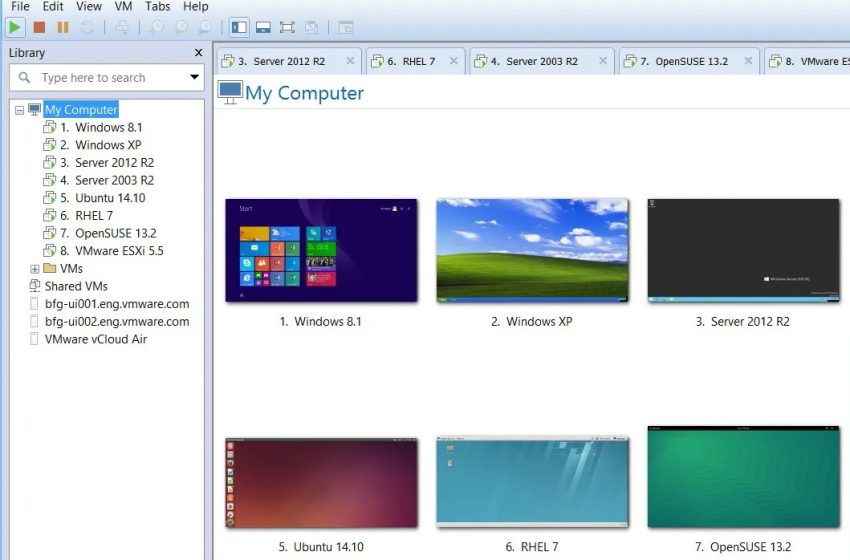Image resolution: width=850 pixels, height=560 pixels.
Task: Click the library search field
Action: [x=107, y=78]
